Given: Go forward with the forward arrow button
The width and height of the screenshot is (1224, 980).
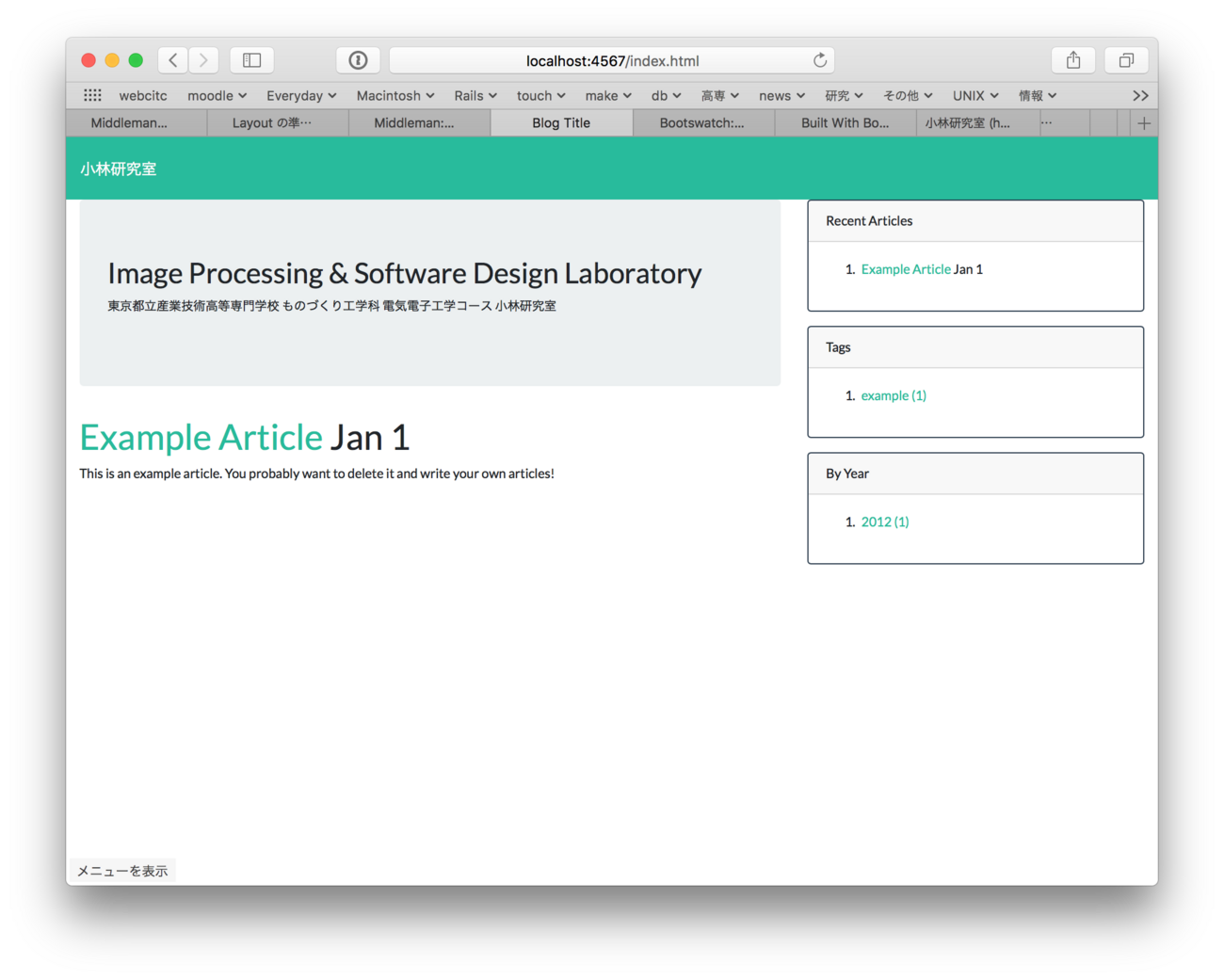Looking at the screenshot, I should point(203,60).
